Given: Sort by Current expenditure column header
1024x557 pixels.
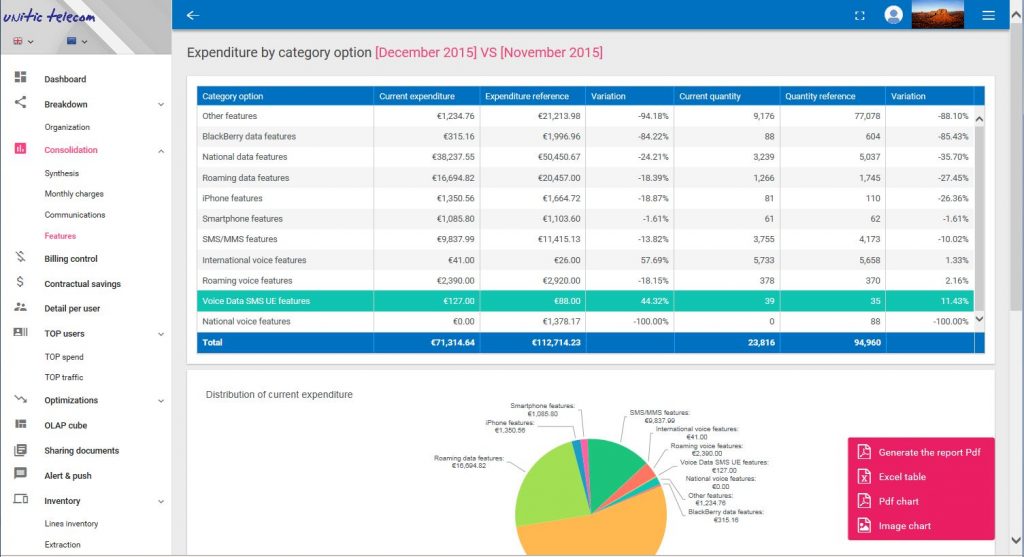Looking at the screenshot, I should (x=427, y=96).
